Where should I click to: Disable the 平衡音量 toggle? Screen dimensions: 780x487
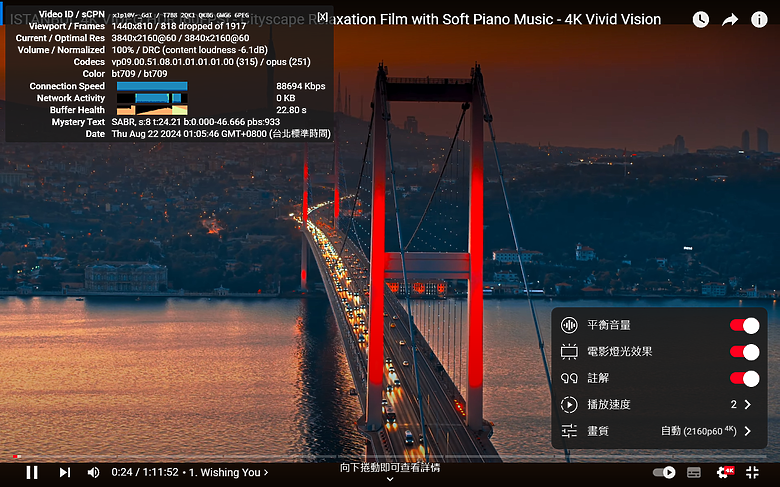coord(744,326)
